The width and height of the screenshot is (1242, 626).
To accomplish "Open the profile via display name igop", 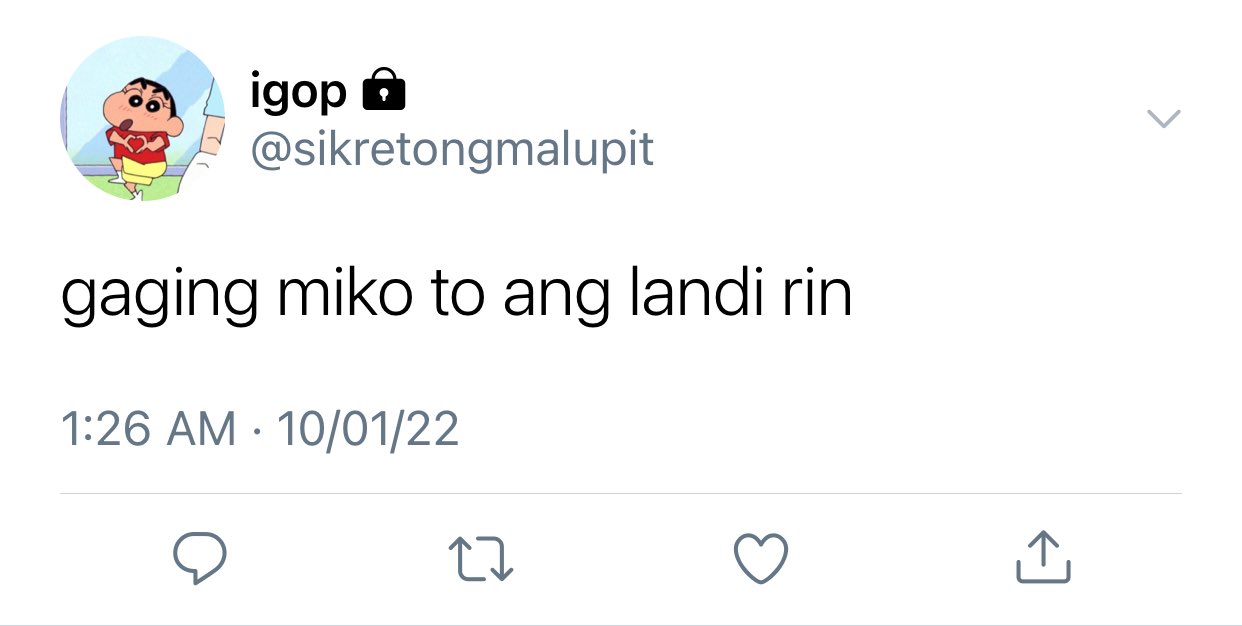I will pos(299,93).
